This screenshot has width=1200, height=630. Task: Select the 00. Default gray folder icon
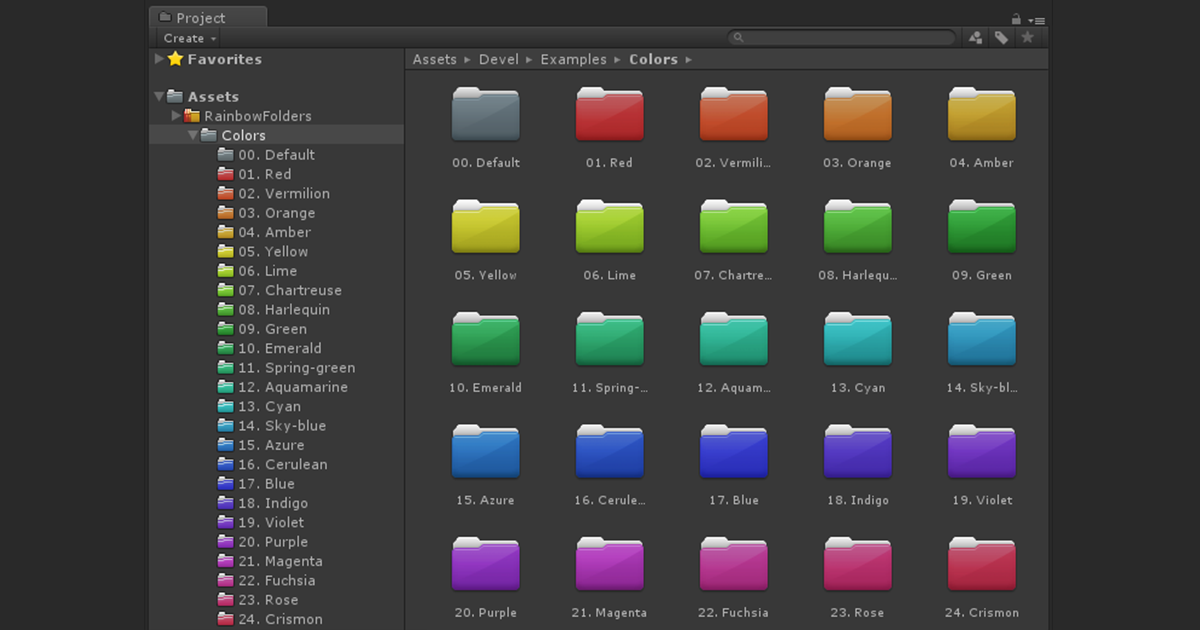click(x=486, y=113)
